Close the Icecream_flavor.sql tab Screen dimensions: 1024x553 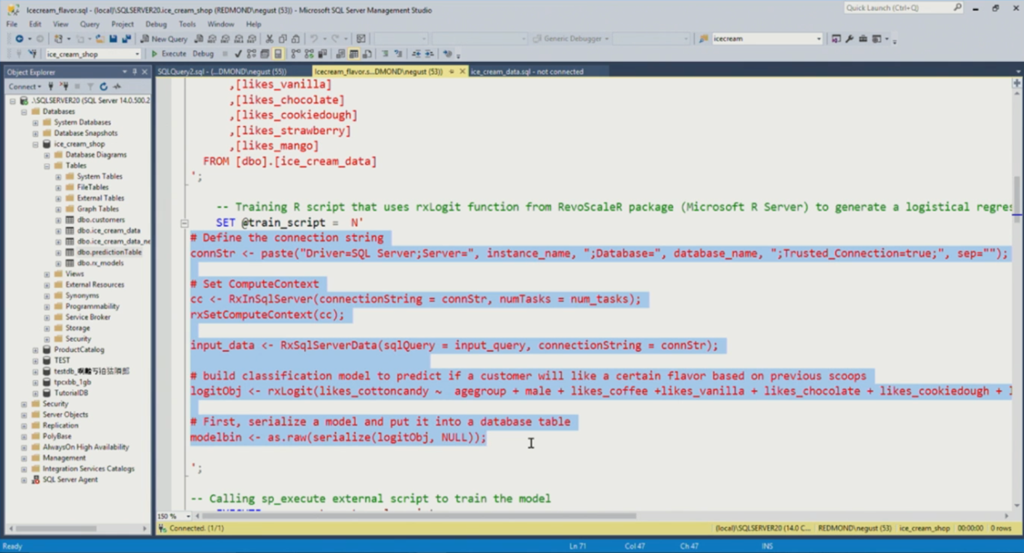pos(462,71)
